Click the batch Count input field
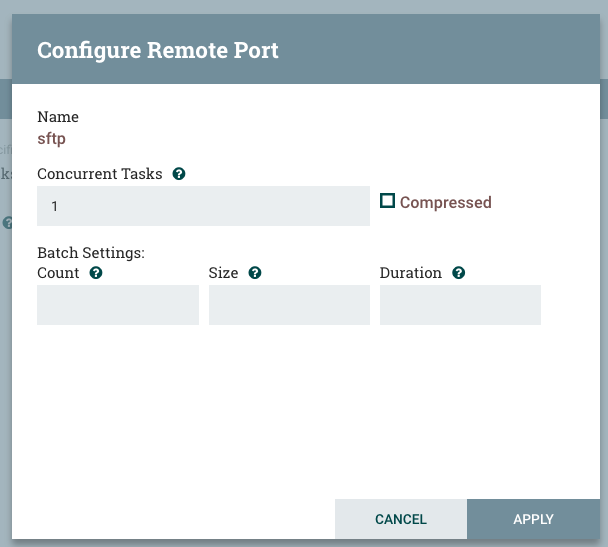Image resolution: width=608 pixels, height=547 pixels. tap(118, 305)
